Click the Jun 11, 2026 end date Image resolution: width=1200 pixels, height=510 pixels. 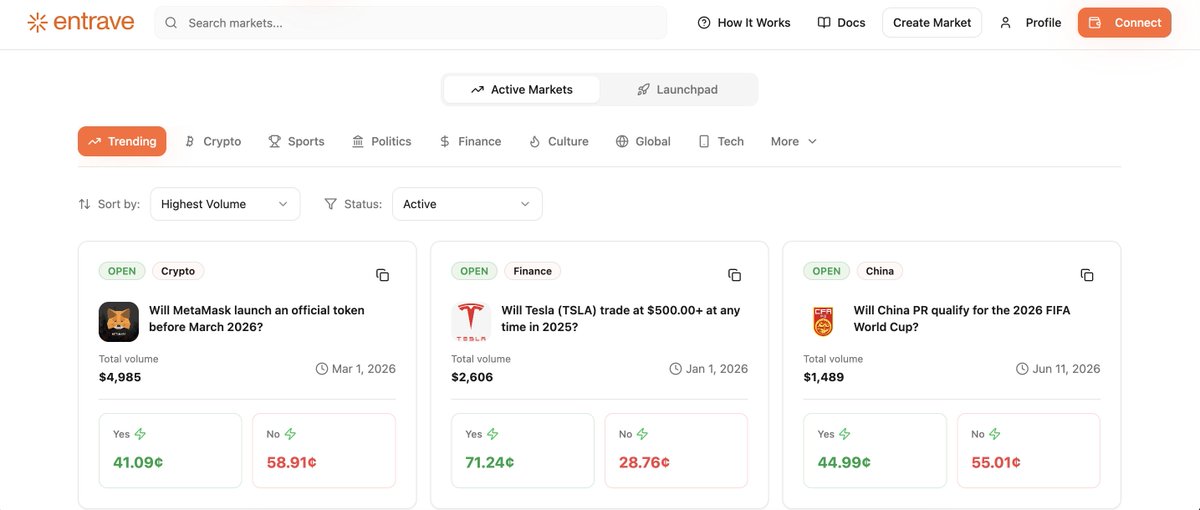point(1058,369)
